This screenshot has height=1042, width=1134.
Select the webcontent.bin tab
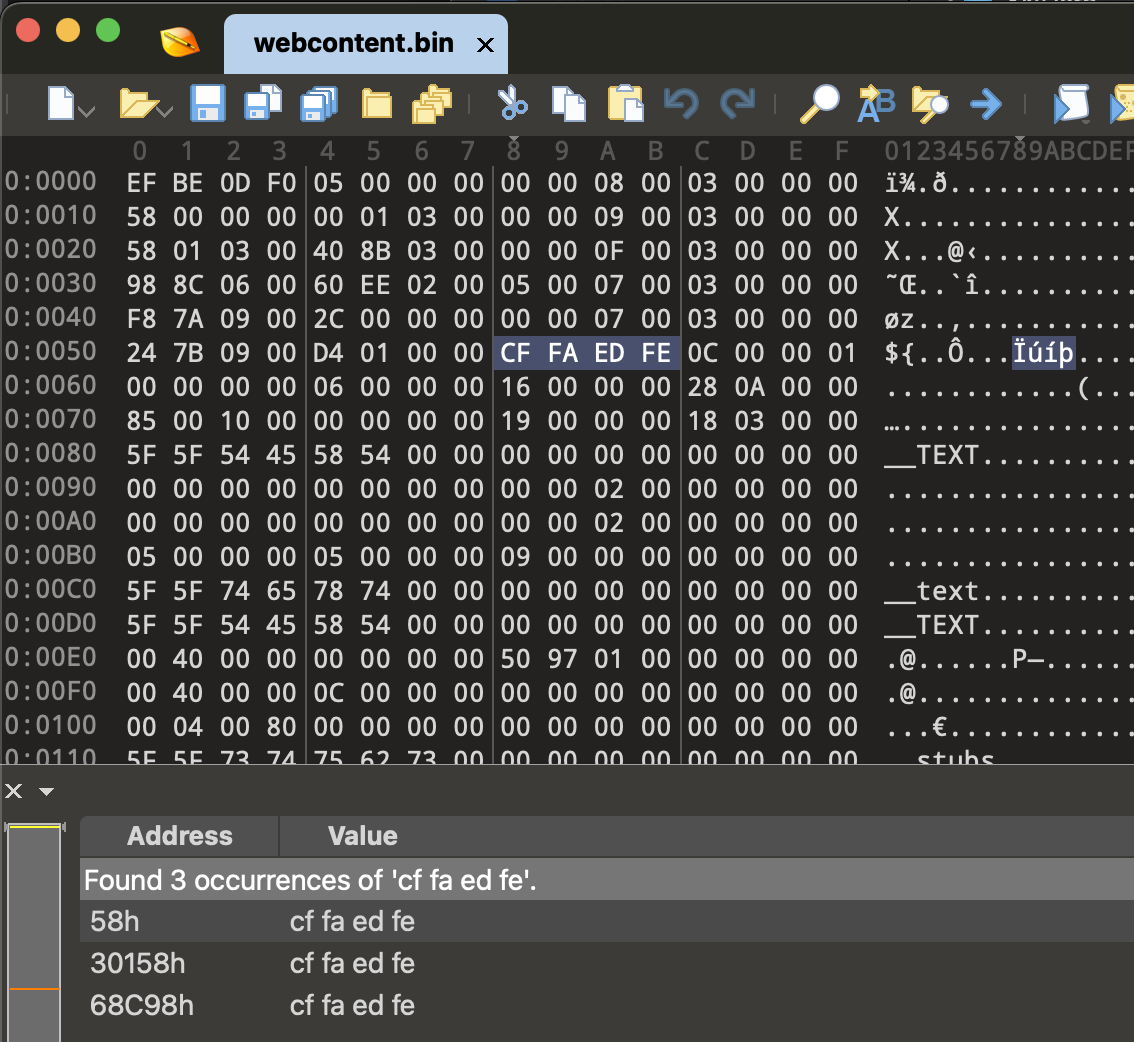coord(354,43)
